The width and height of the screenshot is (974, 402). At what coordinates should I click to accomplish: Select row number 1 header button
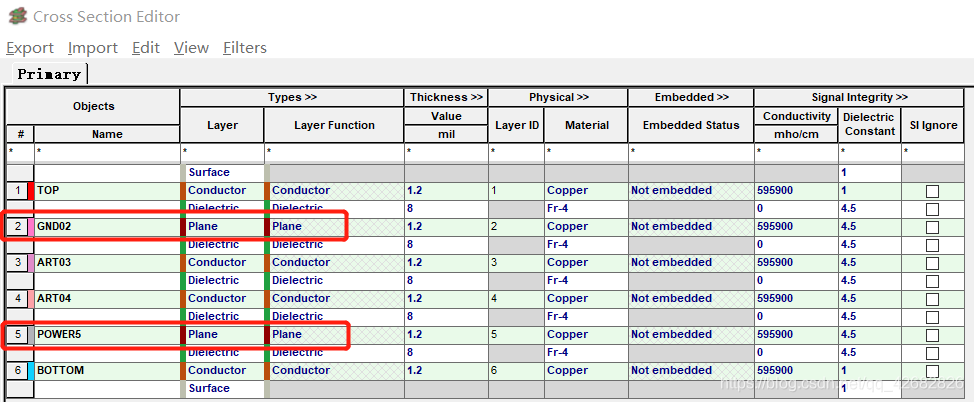point(17,191)
